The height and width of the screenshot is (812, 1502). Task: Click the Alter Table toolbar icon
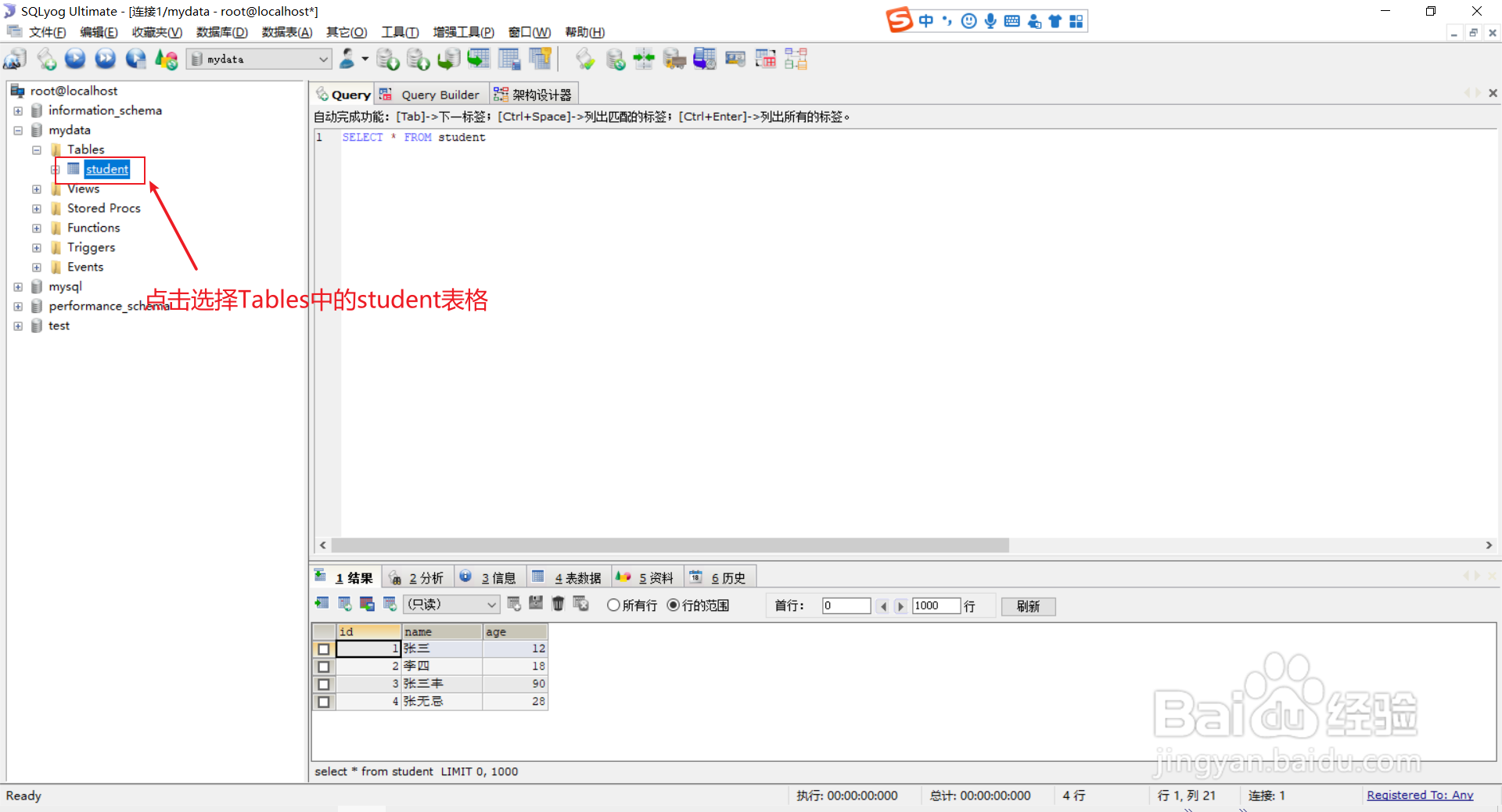tap(509, 59)
